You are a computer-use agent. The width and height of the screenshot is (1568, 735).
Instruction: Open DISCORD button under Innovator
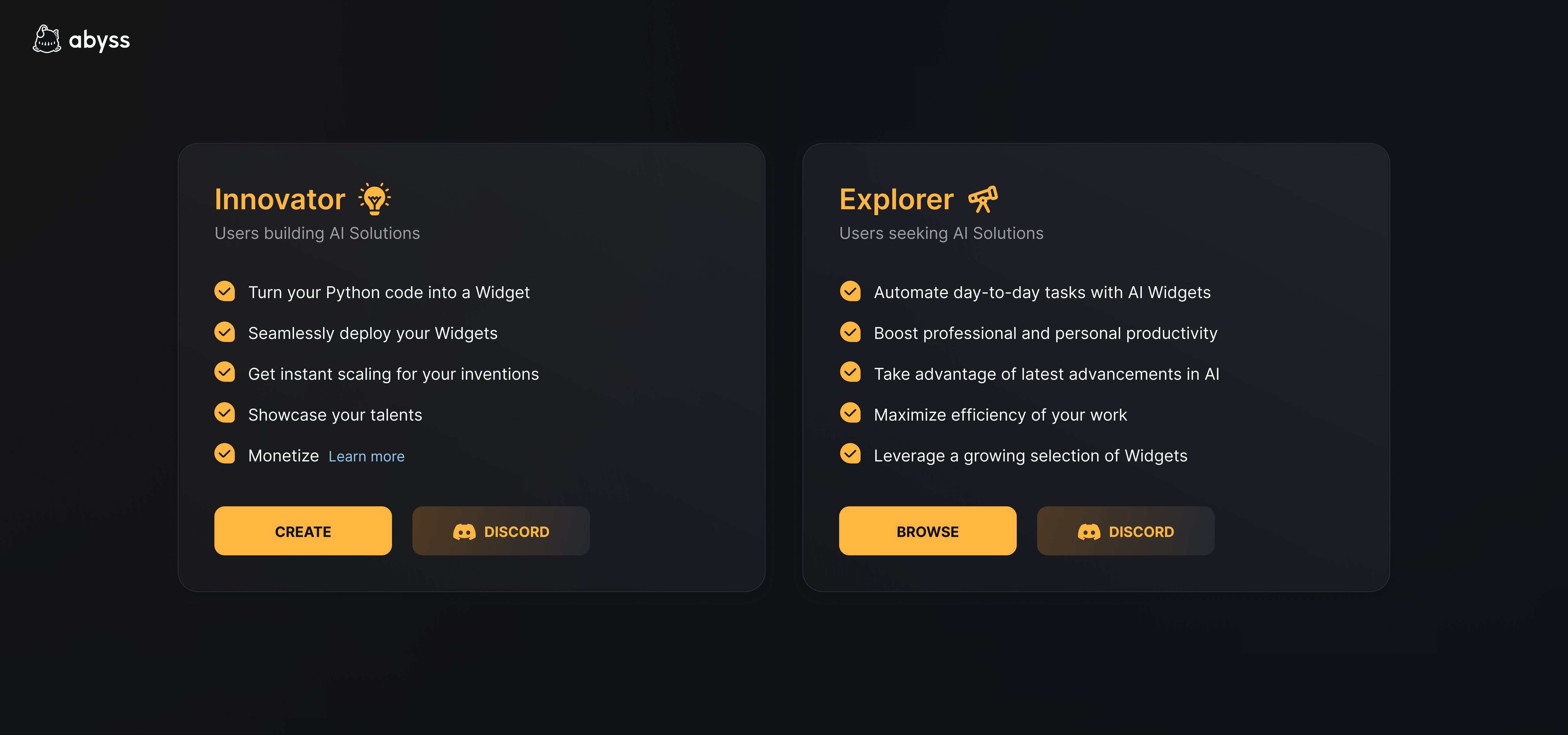tap(501, 531)
